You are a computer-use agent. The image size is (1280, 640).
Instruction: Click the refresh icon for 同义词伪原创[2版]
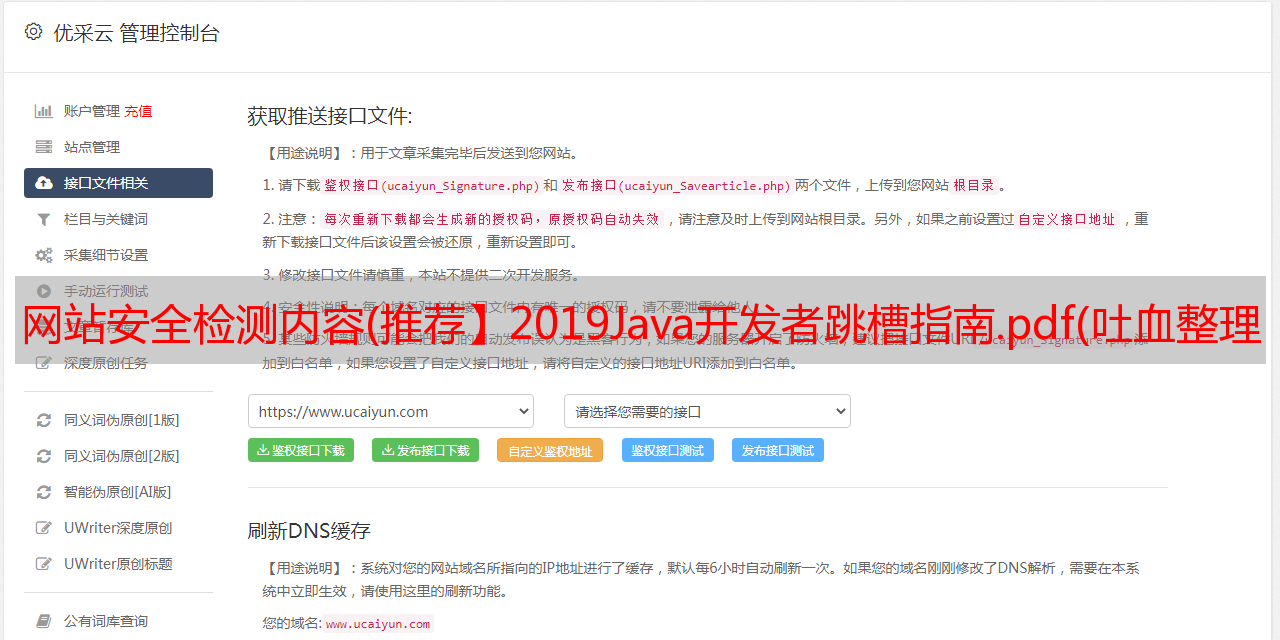pos(44,456)
